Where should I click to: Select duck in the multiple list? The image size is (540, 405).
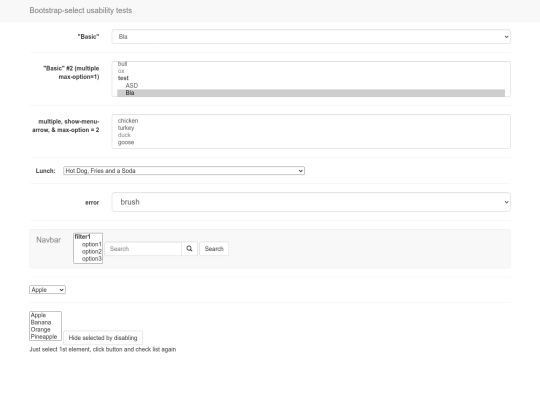[311, 135]
